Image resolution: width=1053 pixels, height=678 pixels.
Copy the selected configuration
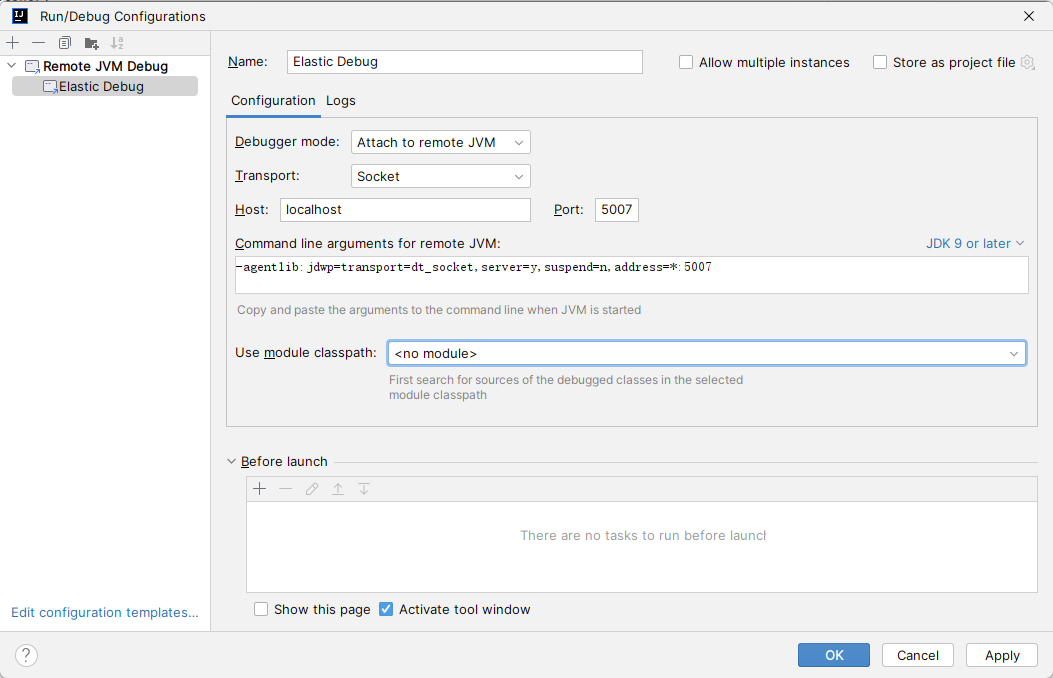[x=64, y=43]
